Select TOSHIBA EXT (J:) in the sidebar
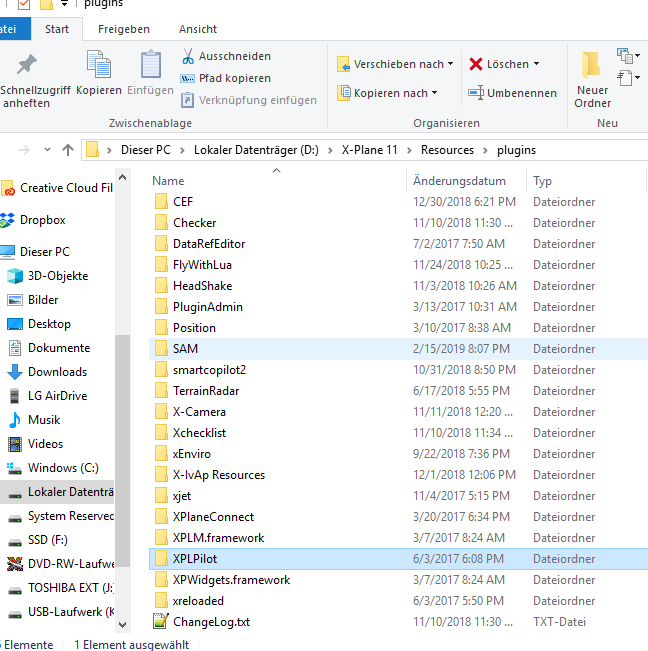648x651 pixels. pos(61,588)
